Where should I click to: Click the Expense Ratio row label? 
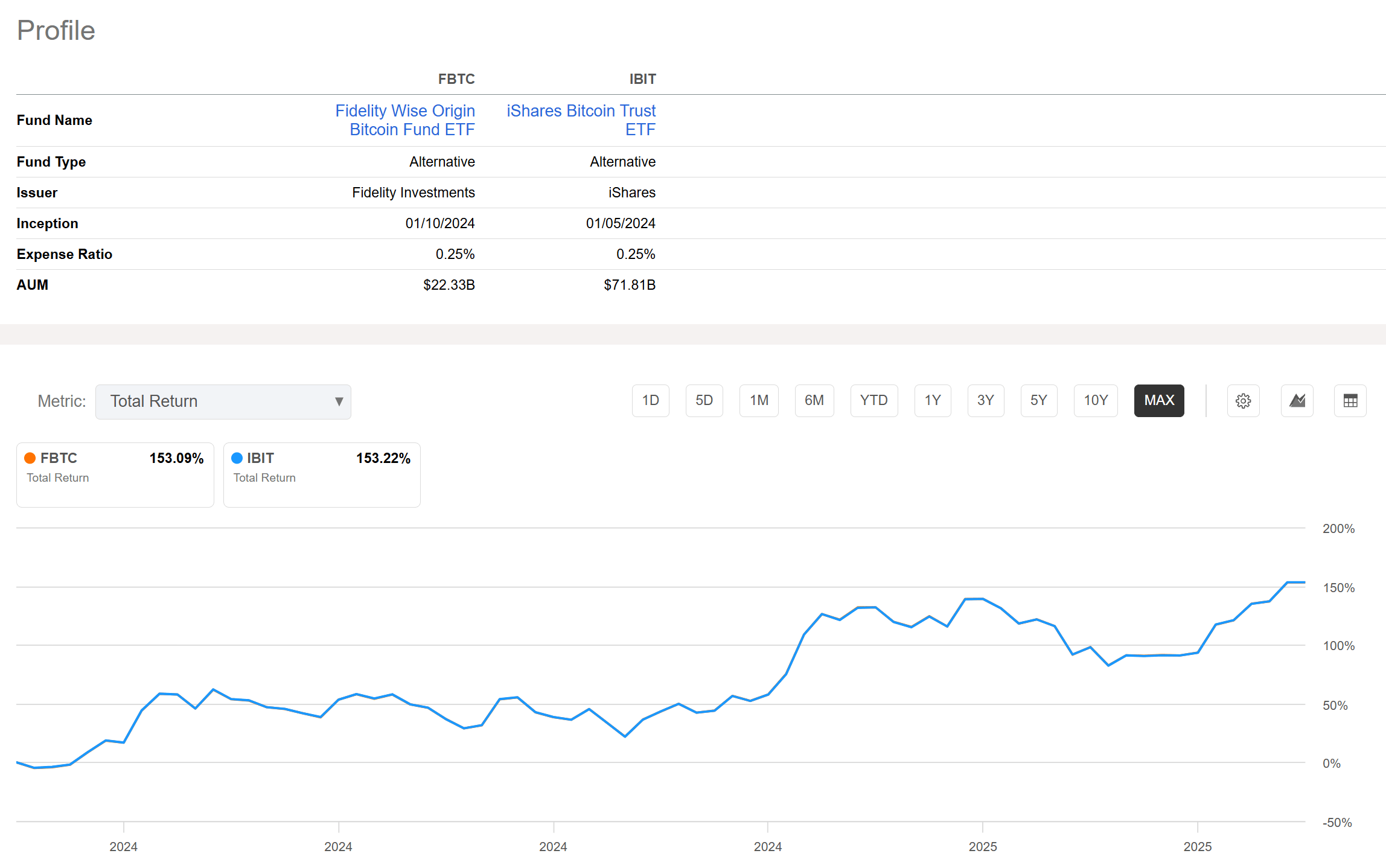point(65,254)
